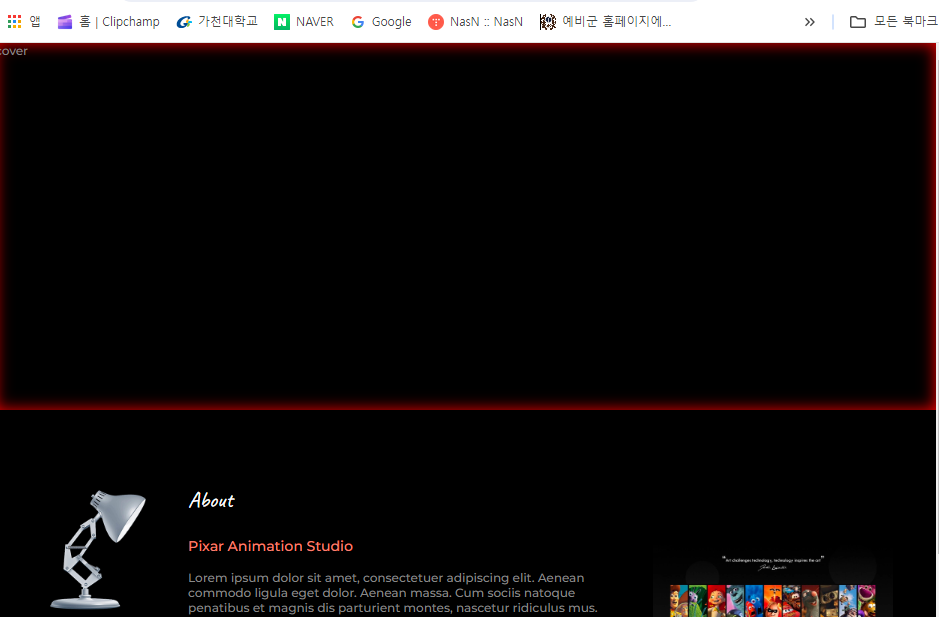Open the Pixar characters collage thumbnail
This screenshot has height=617, width=939.
click(x=773, y=584)
